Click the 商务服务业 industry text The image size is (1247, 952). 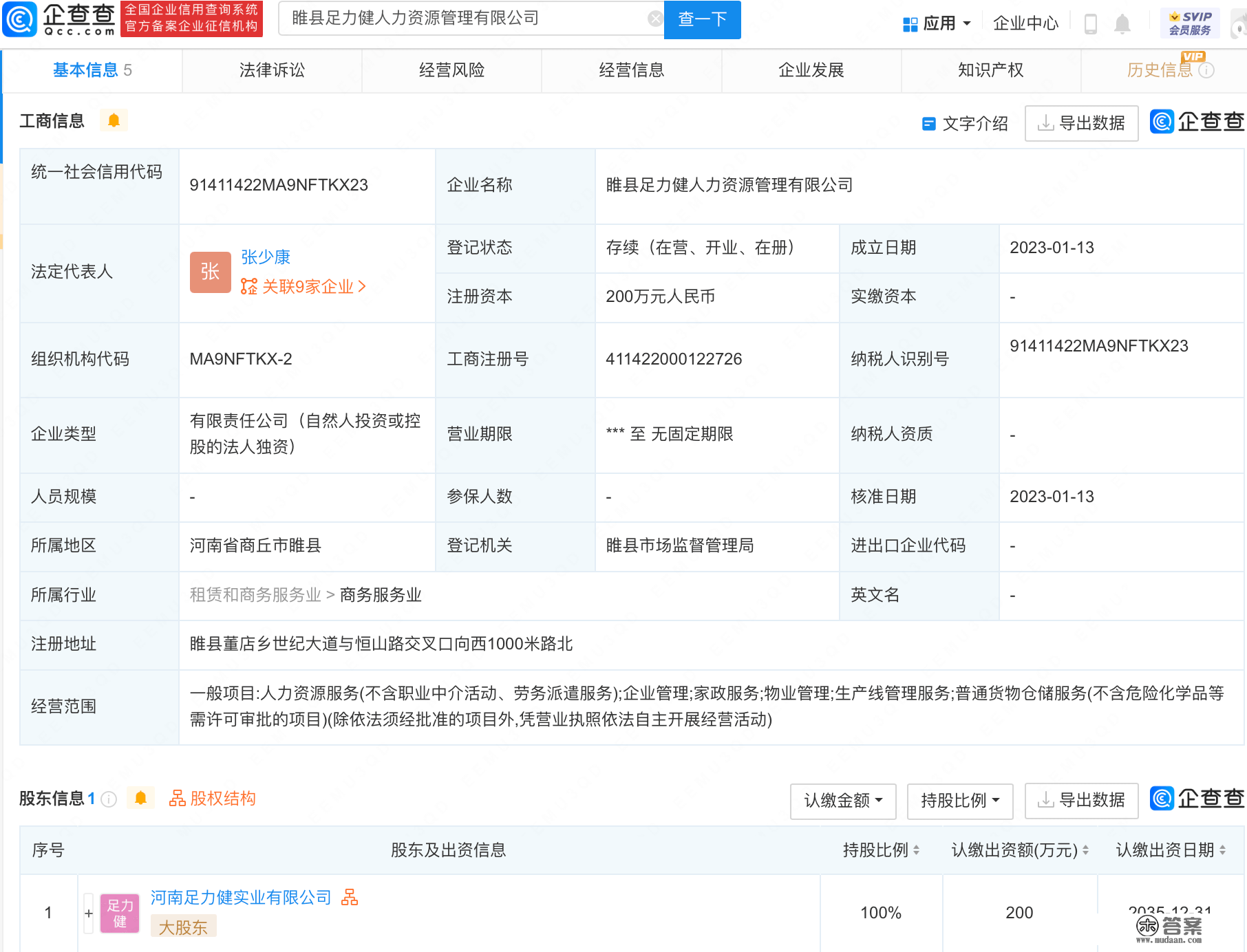[381, 595]
